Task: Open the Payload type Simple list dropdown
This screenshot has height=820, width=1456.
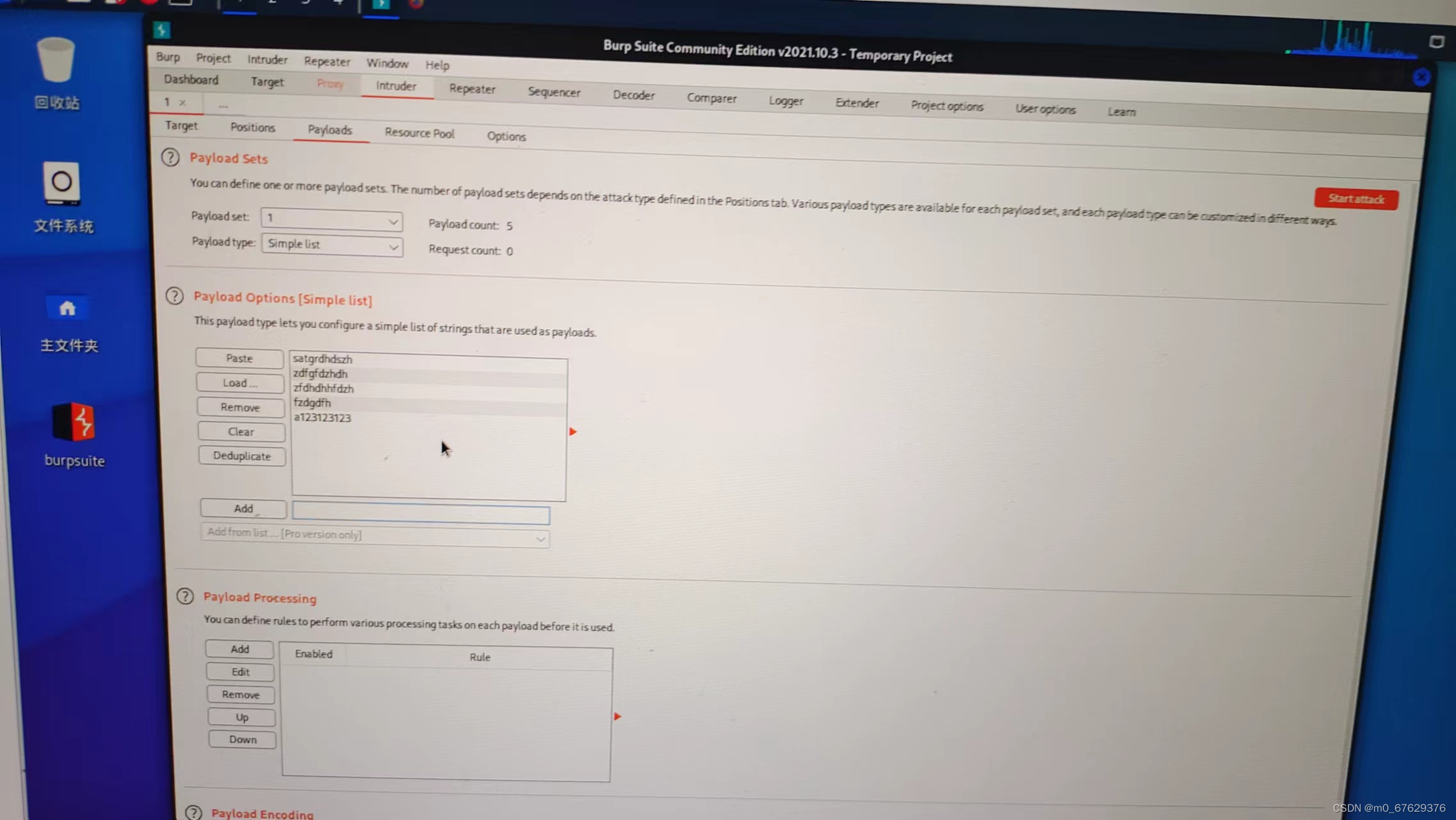Action: pos(332,245)
